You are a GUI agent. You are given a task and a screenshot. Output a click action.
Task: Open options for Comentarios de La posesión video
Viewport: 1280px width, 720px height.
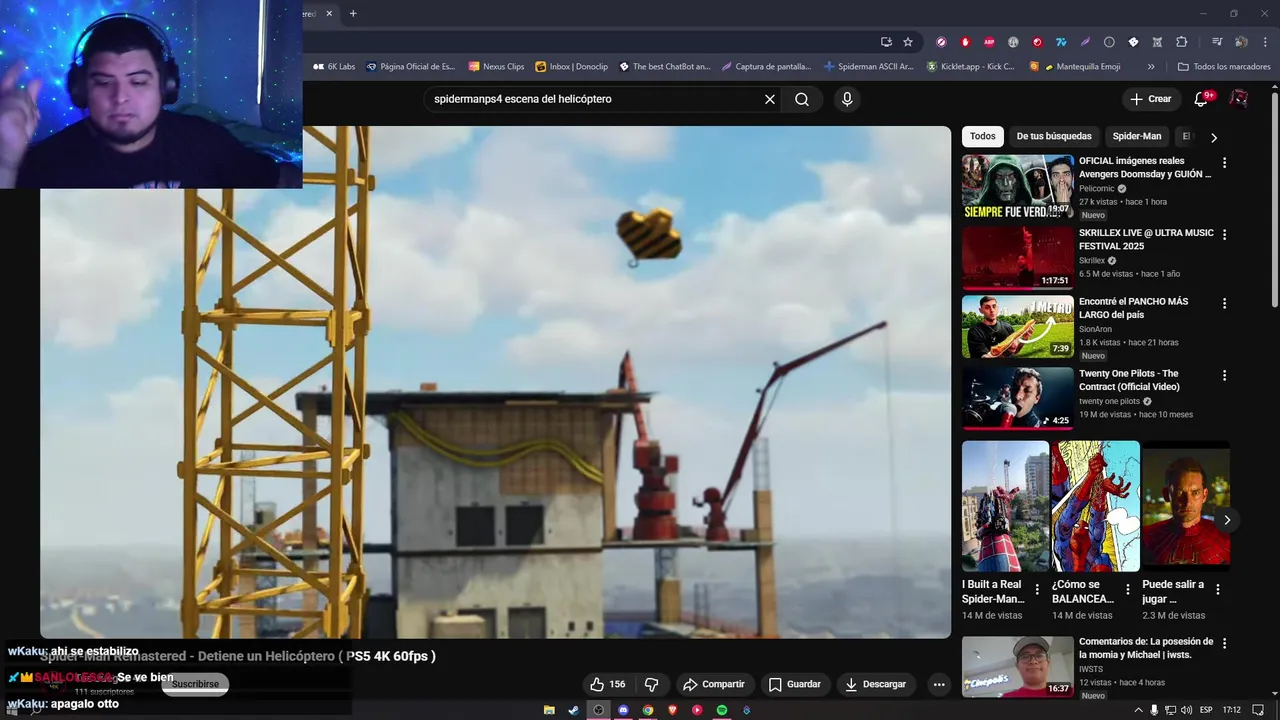1224,644
